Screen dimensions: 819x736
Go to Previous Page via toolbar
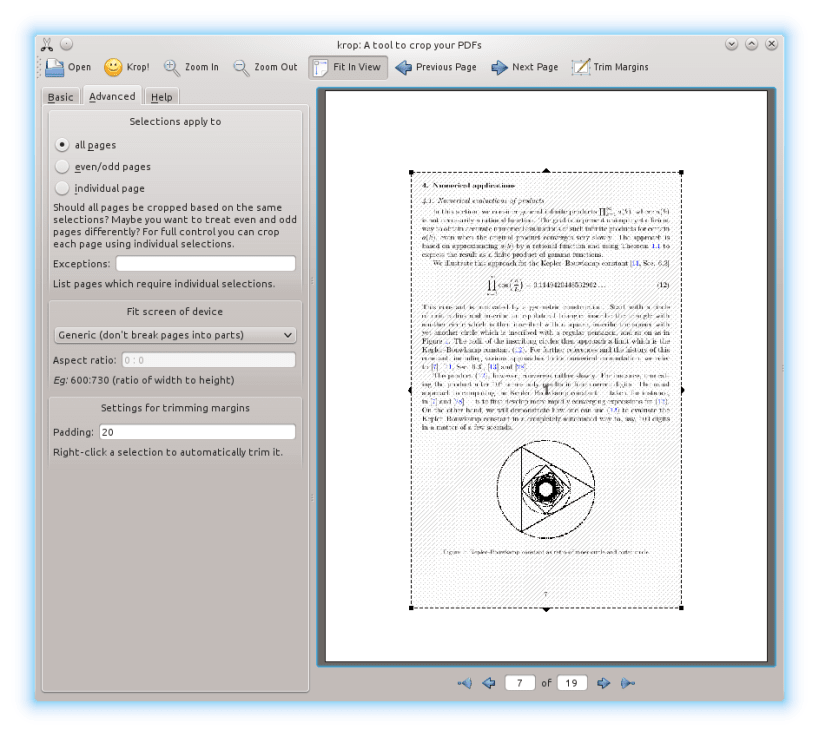point(436,67)
